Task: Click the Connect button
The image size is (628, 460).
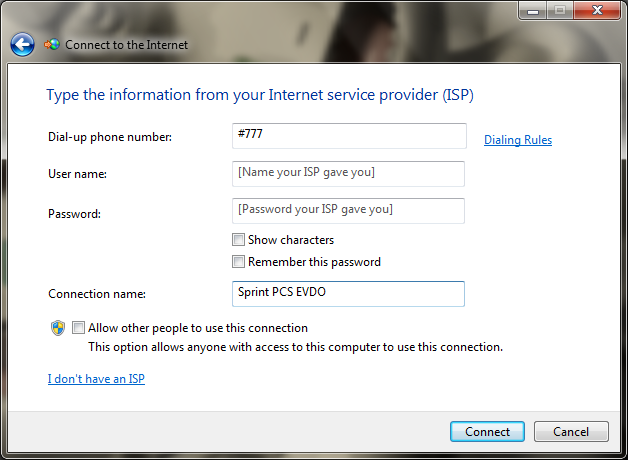Action: coord(487,432)
